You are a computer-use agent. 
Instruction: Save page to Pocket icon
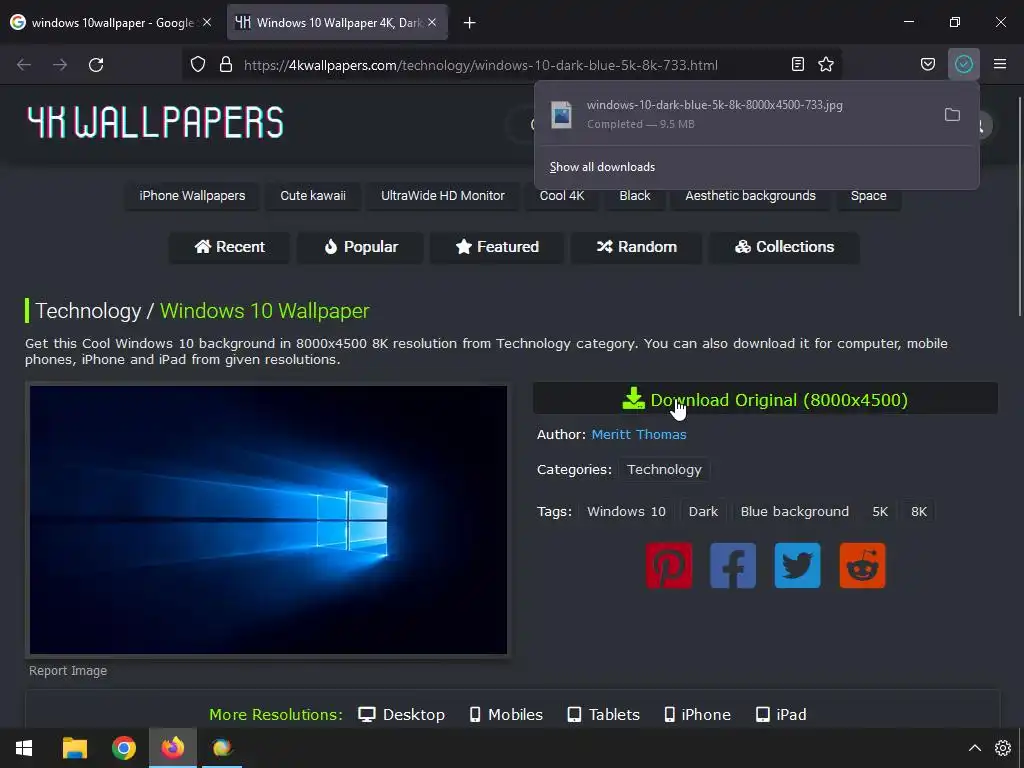928,64
